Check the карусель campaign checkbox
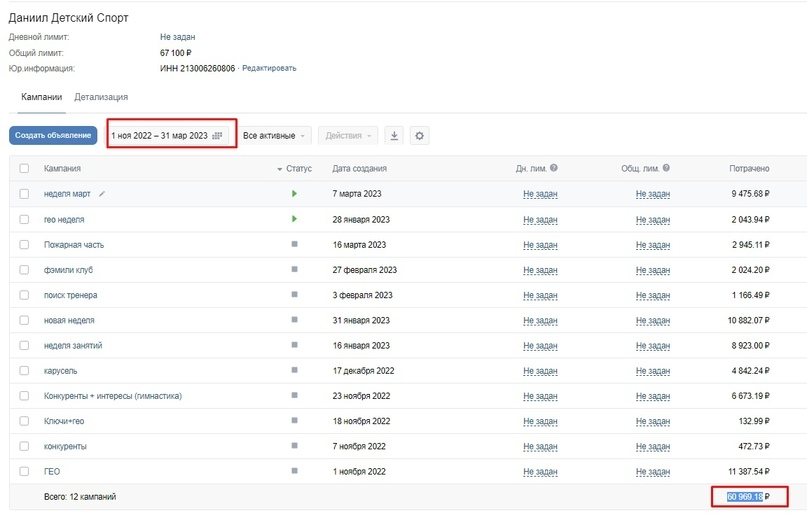This screenshot has height=520, width=807. 24,371
